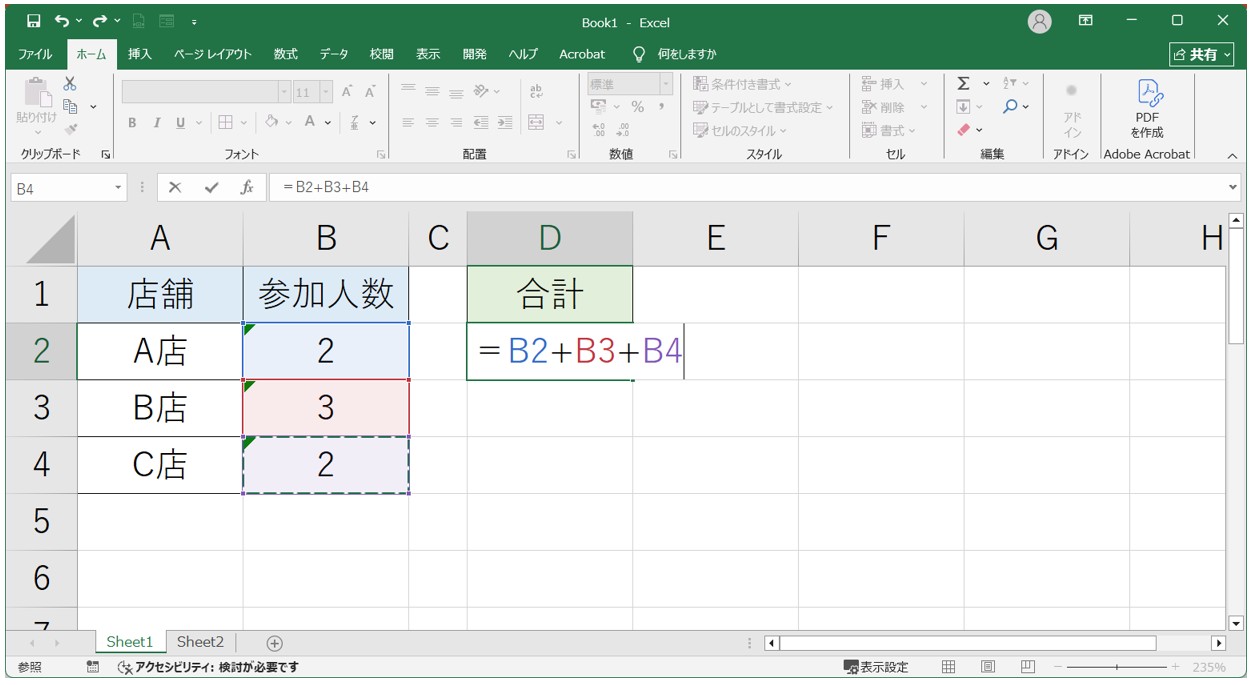Image resolution: width=1252 pixels, height=685 pixels.
Task: Switch to Sheet2 tab
Action: 201,642
